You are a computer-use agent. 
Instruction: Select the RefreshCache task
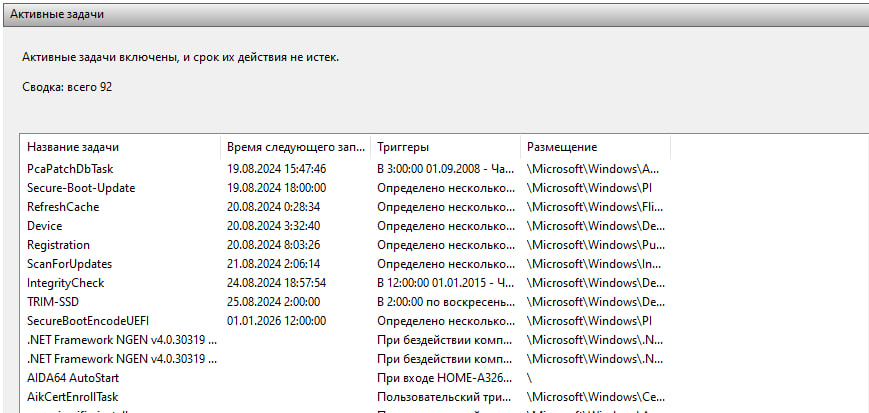click(63, 207)
